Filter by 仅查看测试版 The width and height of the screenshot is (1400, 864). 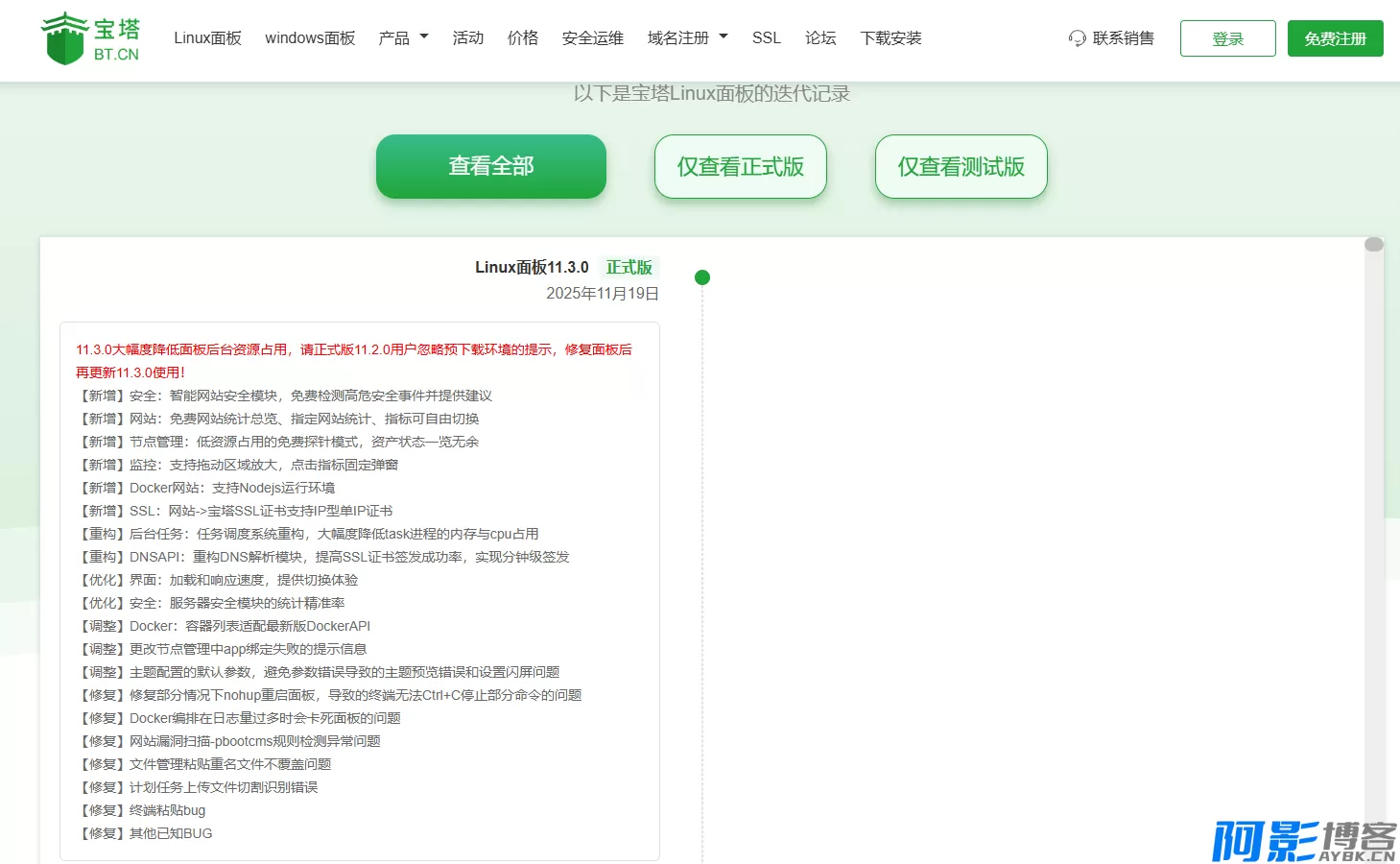pos(961,166)
